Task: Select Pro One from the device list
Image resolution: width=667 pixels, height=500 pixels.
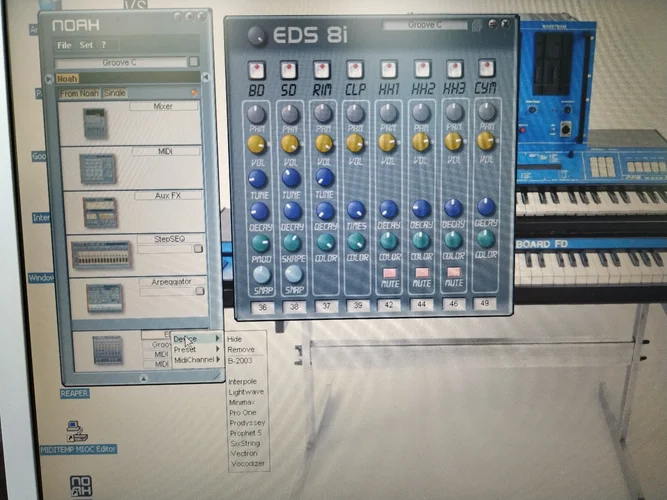Action: click(x=242, y=412)
